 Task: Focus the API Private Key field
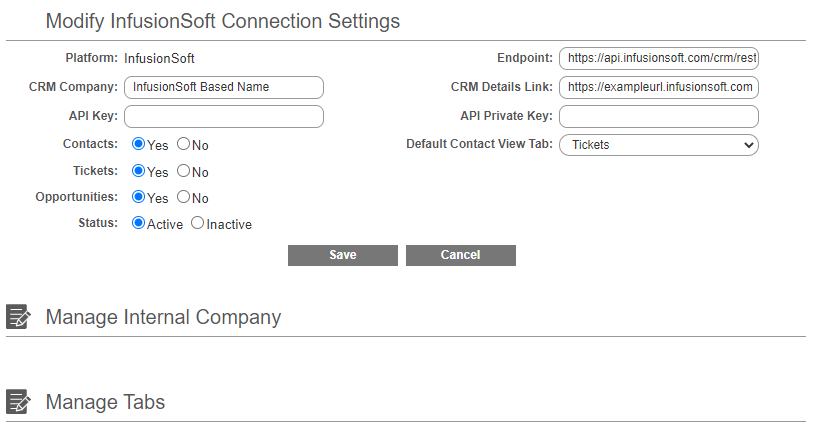click(659, 116)
